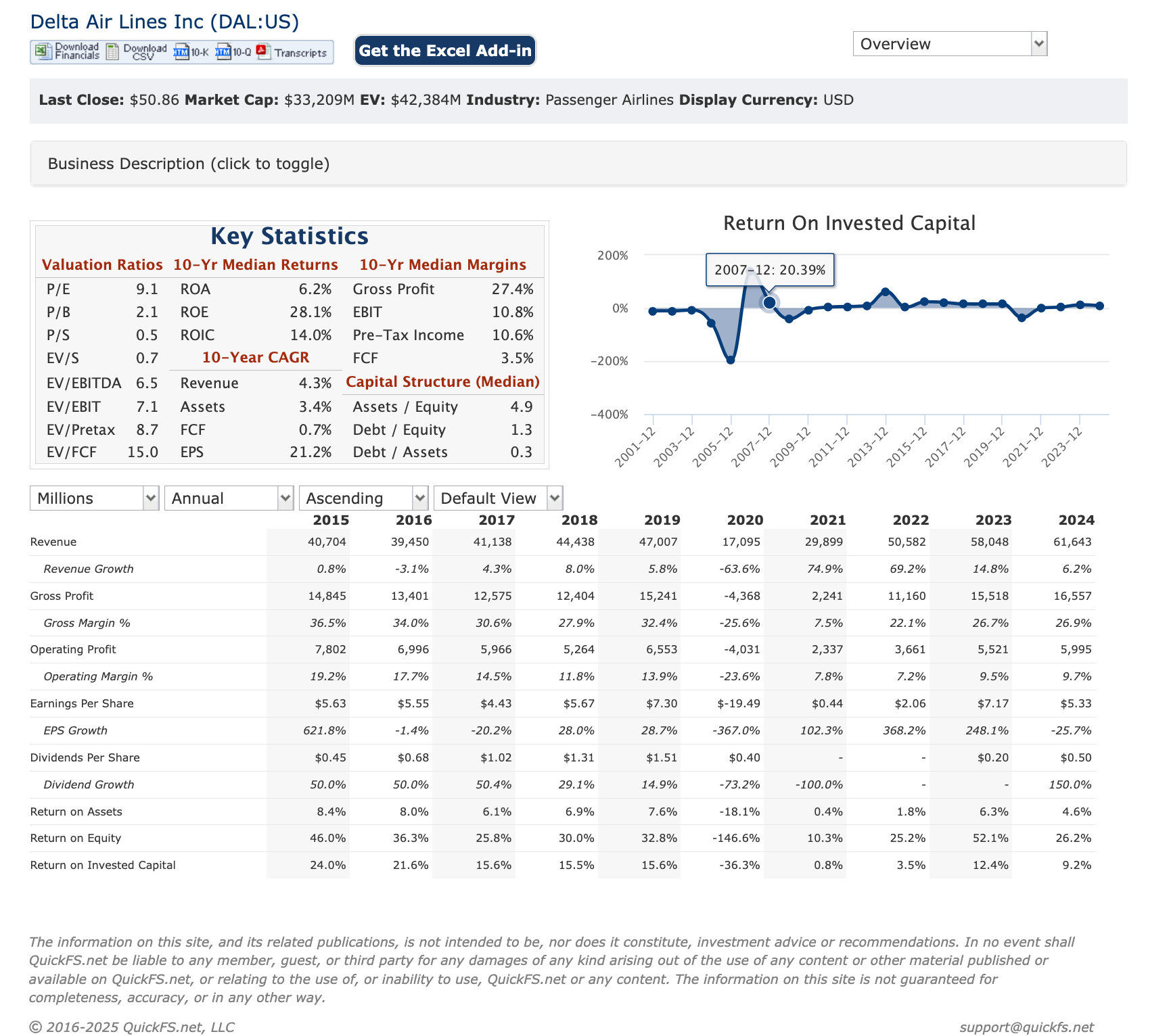Select the Return on Assets row label
Image resolution: width=1169 pixels, height=1036 pixels.
[x=76, y=811]
